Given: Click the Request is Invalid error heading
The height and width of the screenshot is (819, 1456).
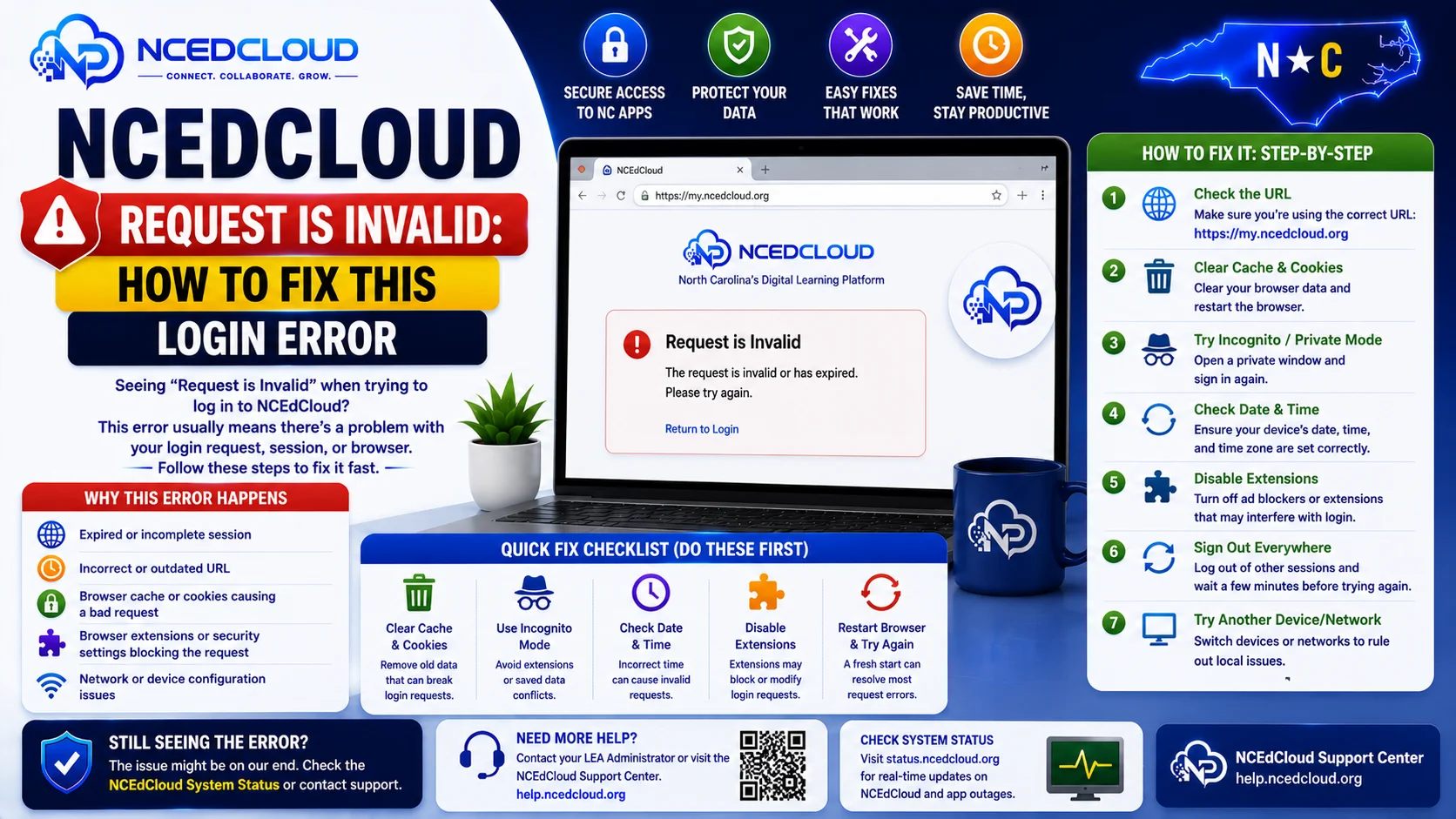Looking at the screenshot, I should pos(733,343).
